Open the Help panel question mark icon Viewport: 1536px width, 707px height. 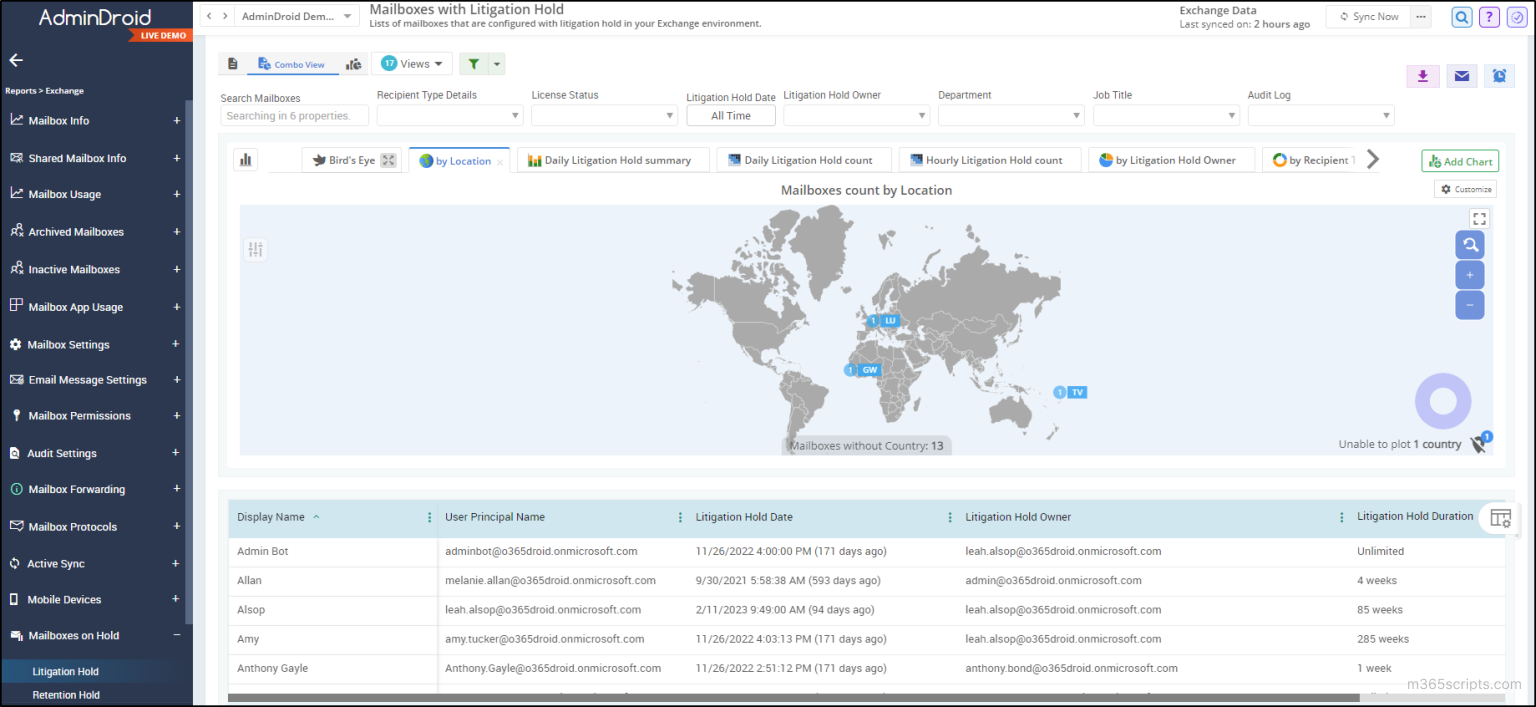point(1489,17)
